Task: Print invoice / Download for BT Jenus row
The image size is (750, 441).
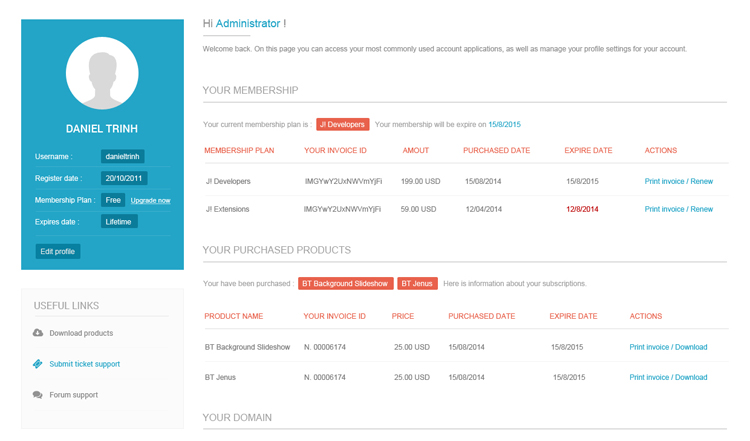Action: tap(668, 377)
